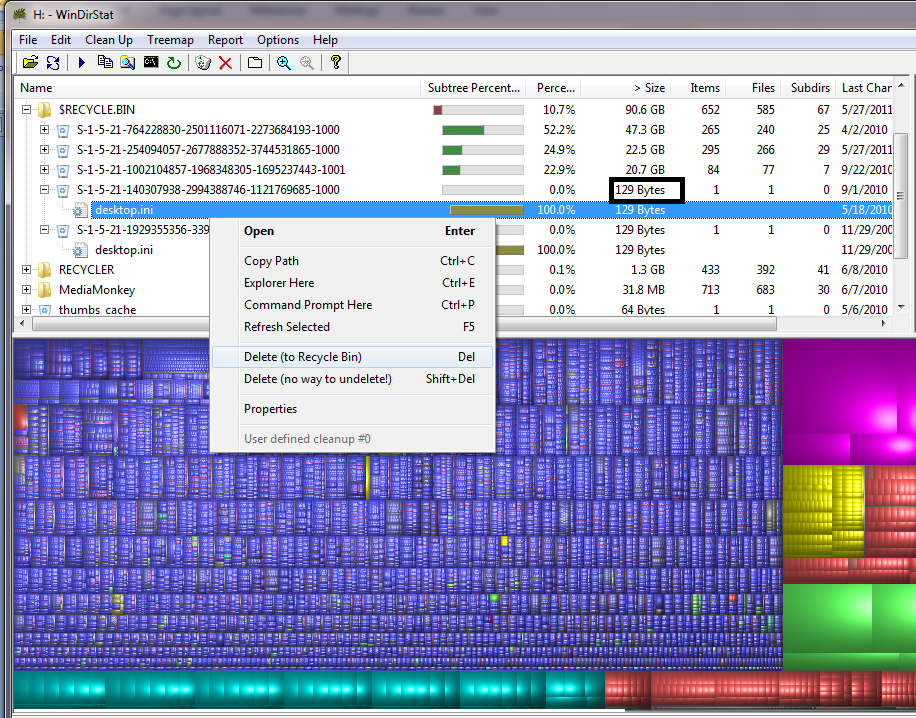The width and height of the screenshot is (916, 718).
Task: Open the Report menu
Action: [x=225, y=40]
